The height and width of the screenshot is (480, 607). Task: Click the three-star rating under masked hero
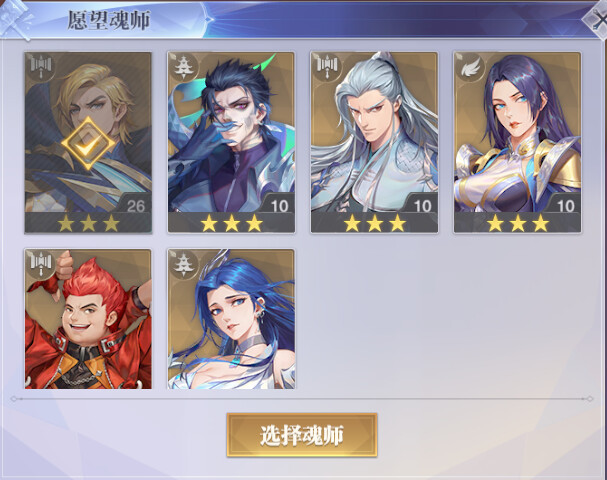231,223
